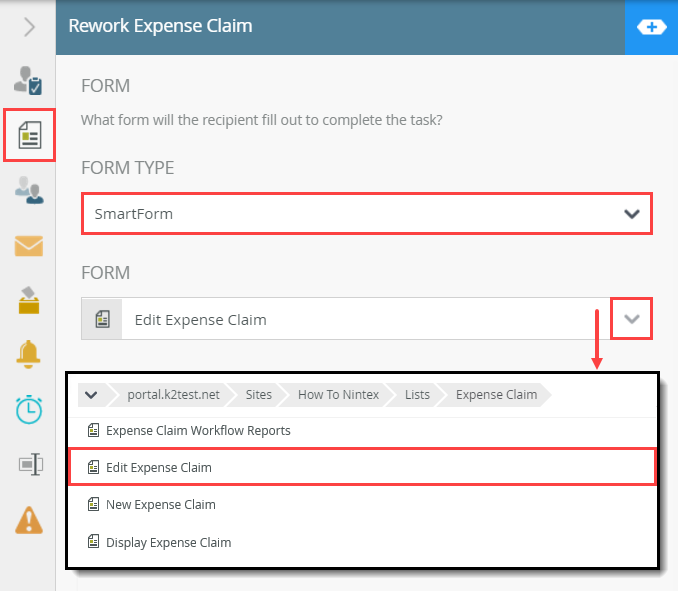
Task: Choose New Expense Claim from list
Action: tap(160, 505)
